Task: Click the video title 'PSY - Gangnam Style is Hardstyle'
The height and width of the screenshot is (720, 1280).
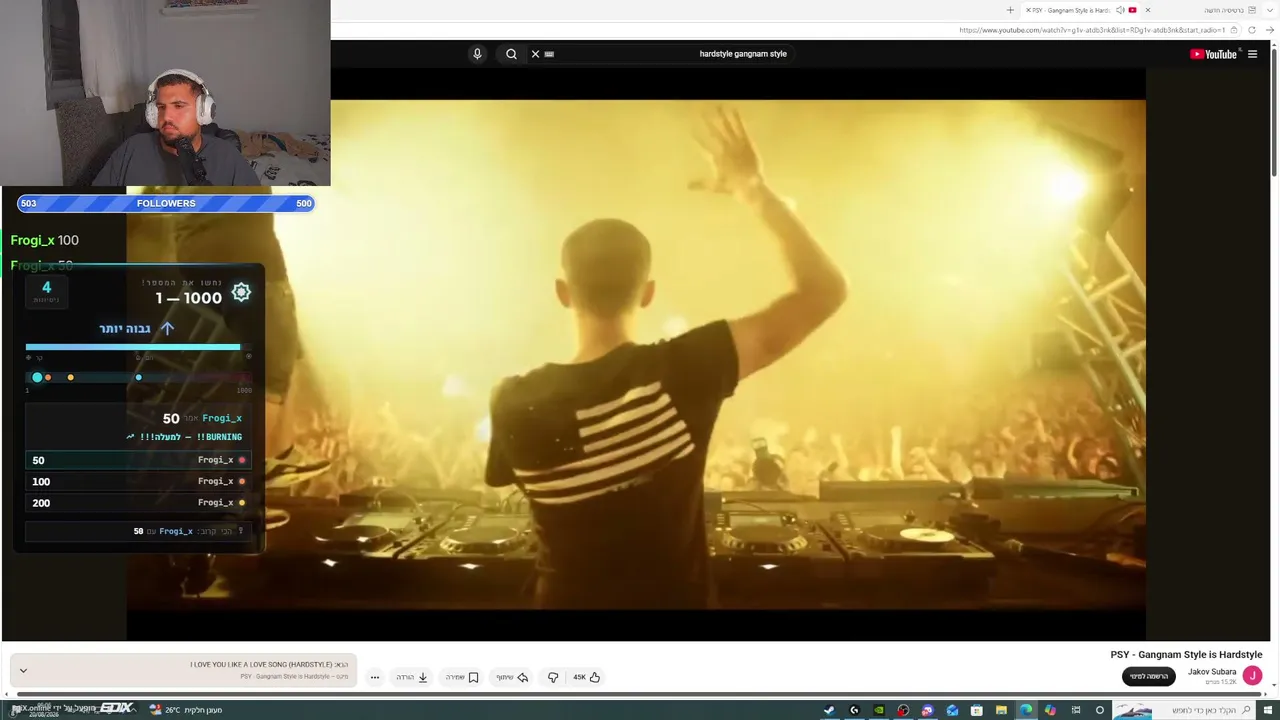Action: 1186,655
